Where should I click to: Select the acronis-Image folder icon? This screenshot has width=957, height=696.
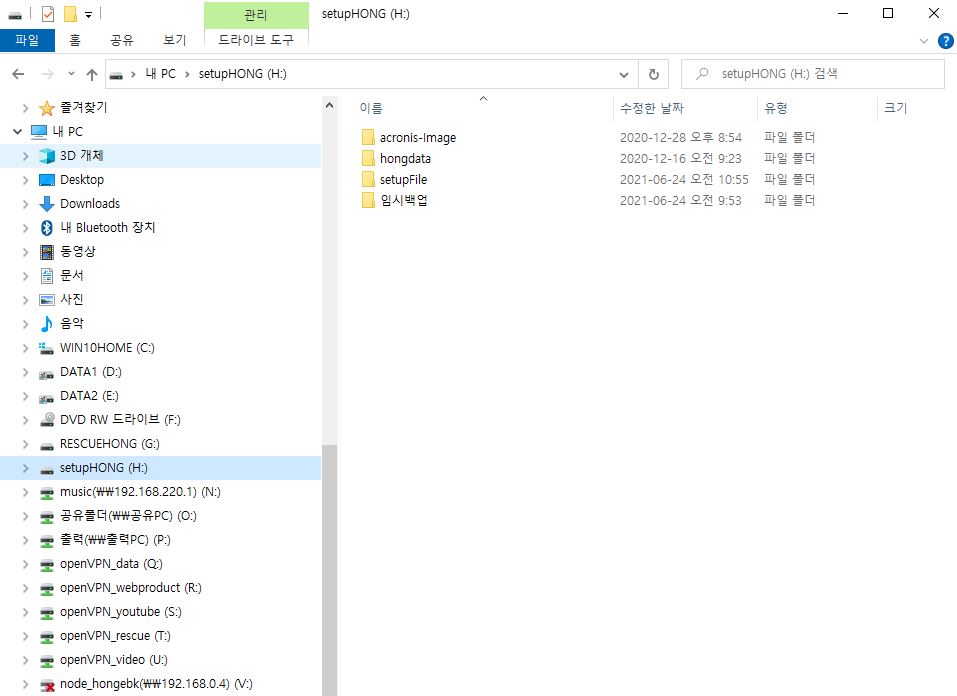tap(368, 137)
